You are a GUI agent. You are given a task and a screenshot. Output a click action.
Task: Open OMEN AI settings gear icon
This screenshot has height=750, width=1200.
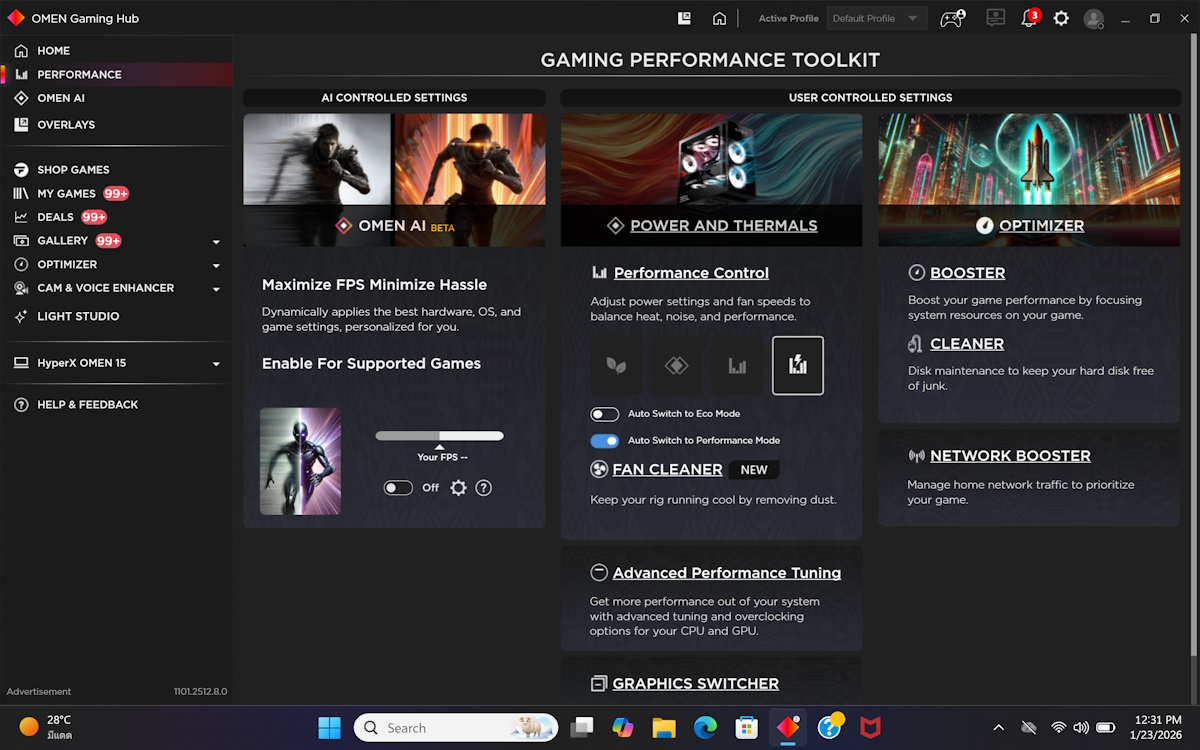(458, 488)
